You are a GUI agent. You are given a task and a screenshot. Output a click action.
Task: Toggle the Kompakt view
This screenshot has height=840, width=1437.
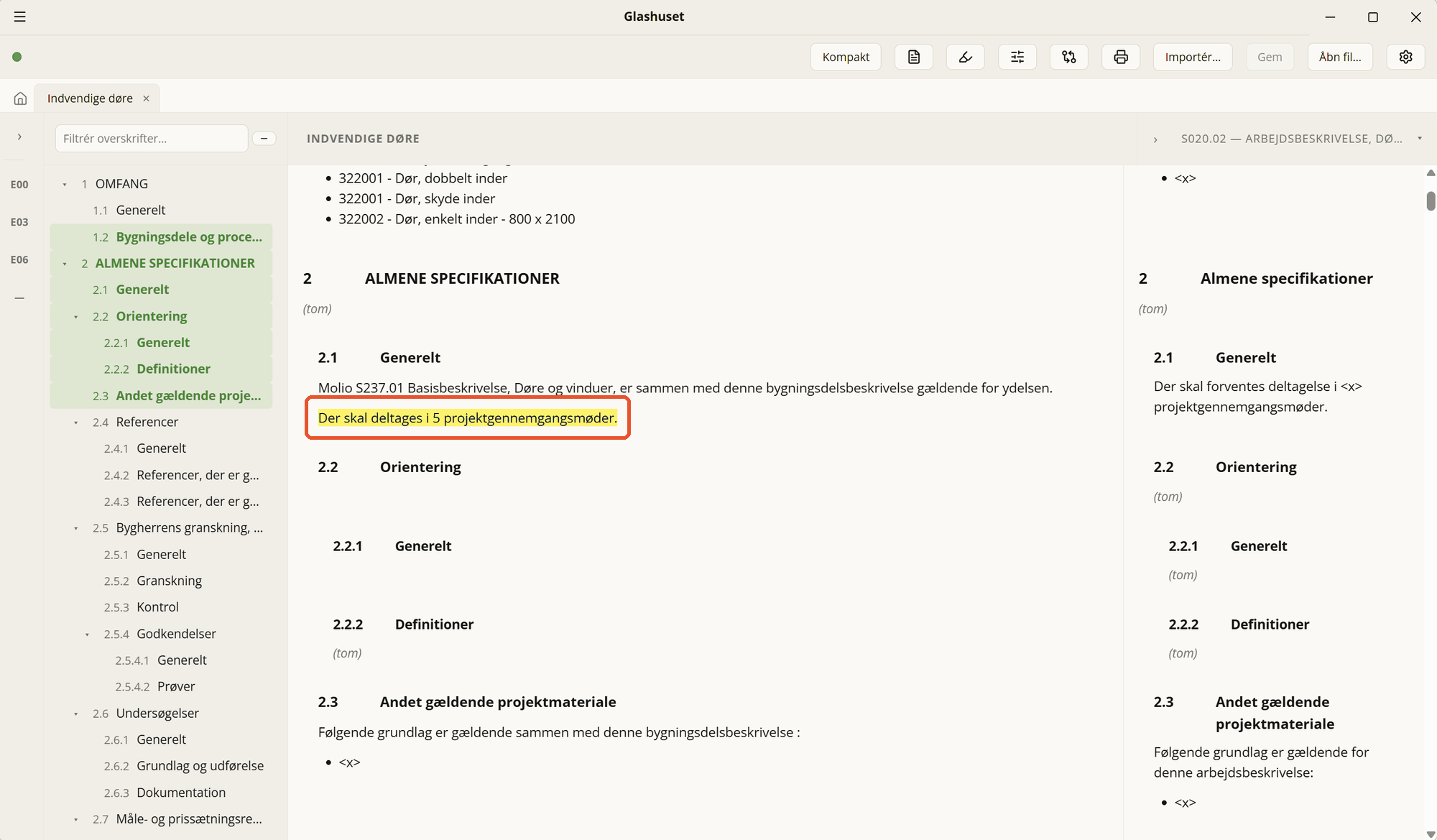[x=846, y=57]
